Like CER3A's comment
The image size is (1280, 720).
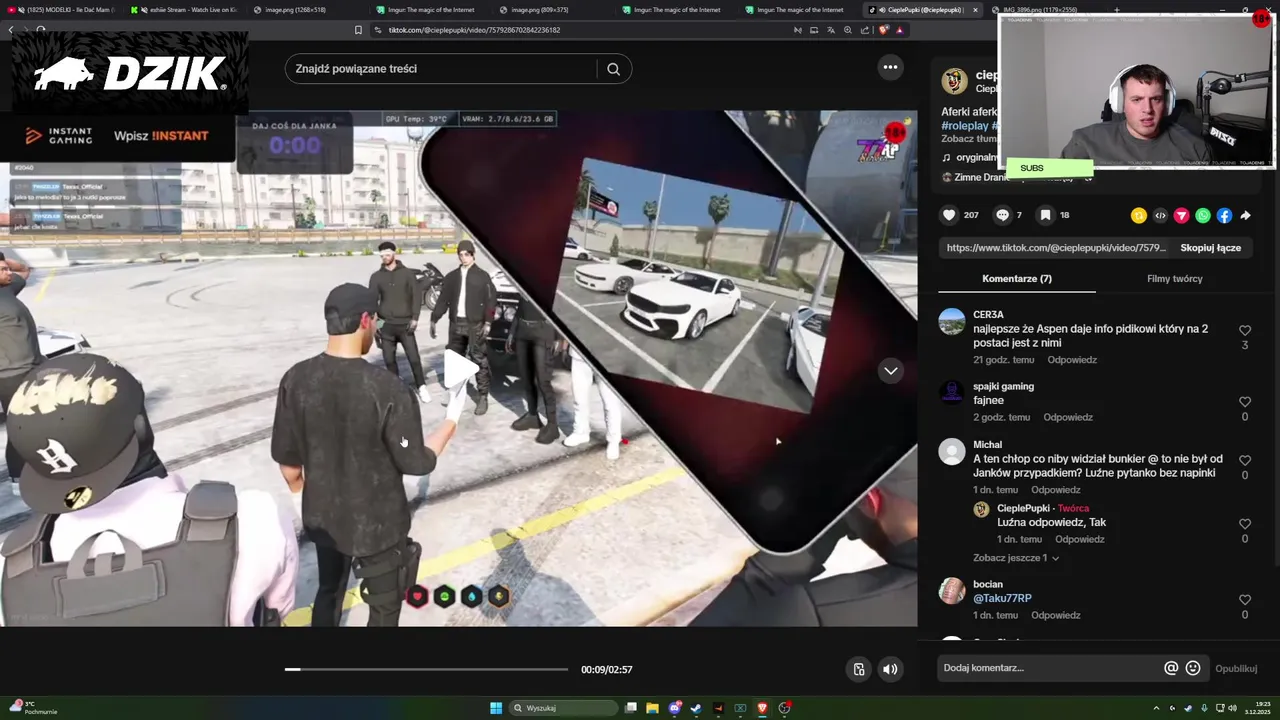tap(1245, 330)
